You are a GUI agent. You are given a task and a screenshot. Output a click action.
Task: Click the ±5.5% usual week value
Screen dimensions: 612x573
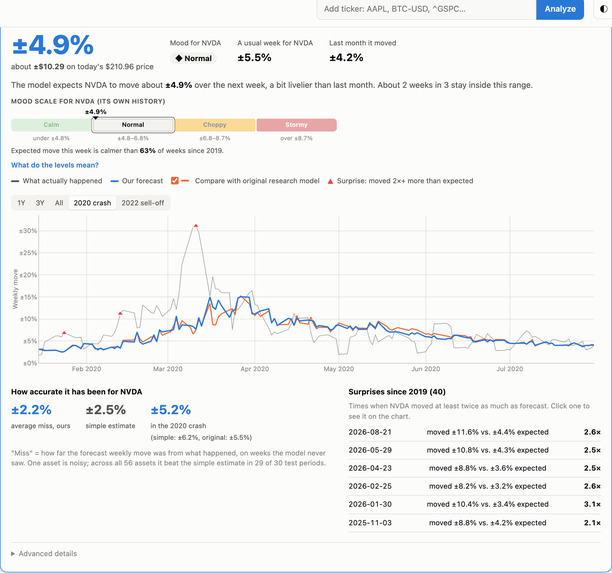254,57
